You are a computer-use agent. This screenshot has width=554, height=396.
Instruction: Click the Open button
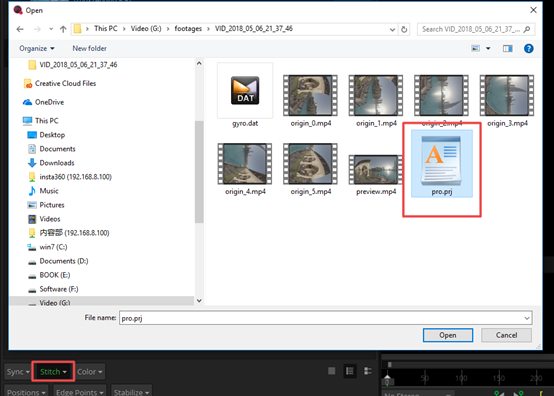[x=448, y=335]
